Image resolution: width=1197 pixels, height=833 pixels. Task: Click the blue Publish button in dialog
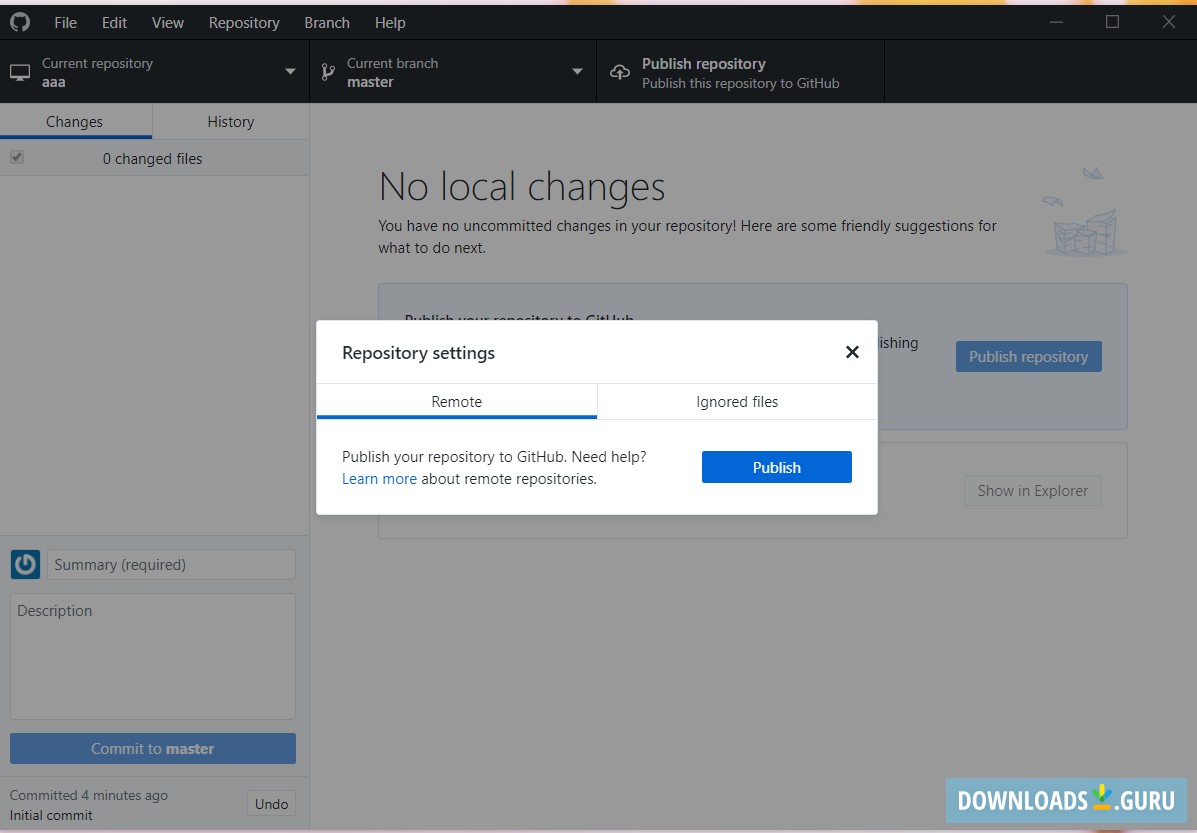[776, 467]
